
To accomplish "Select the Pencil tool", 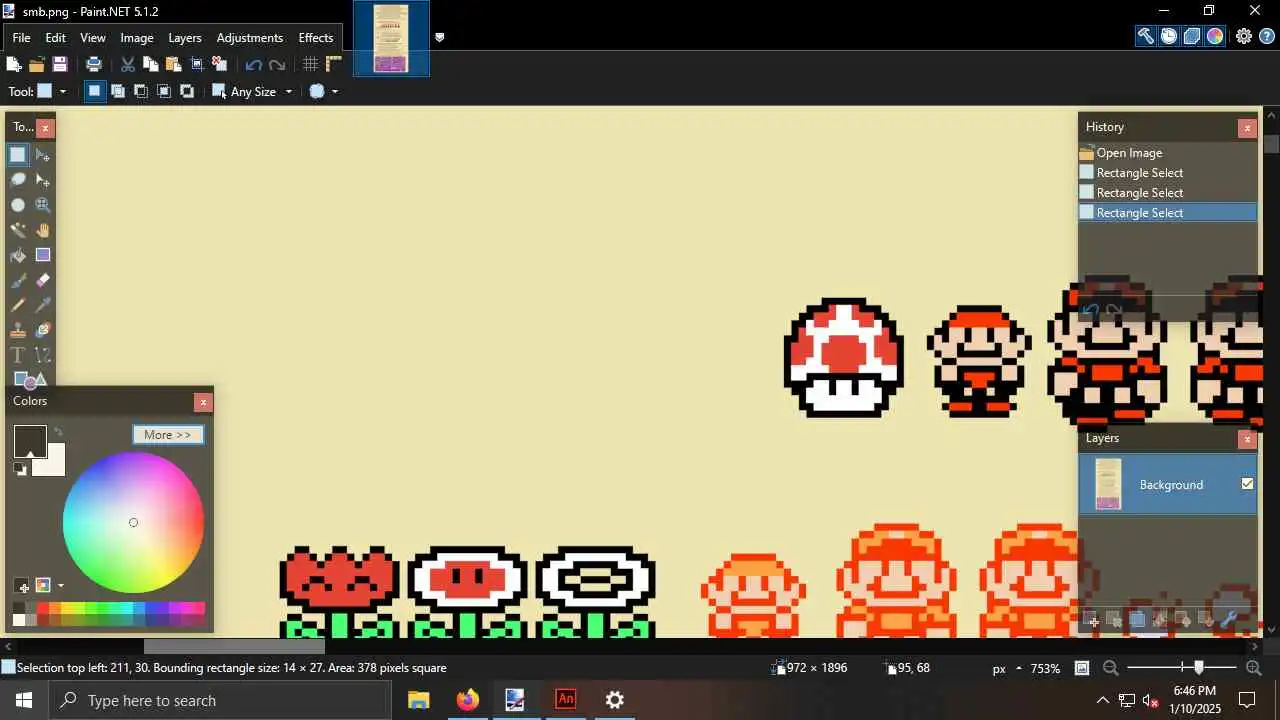I will (x=18, y=305).
